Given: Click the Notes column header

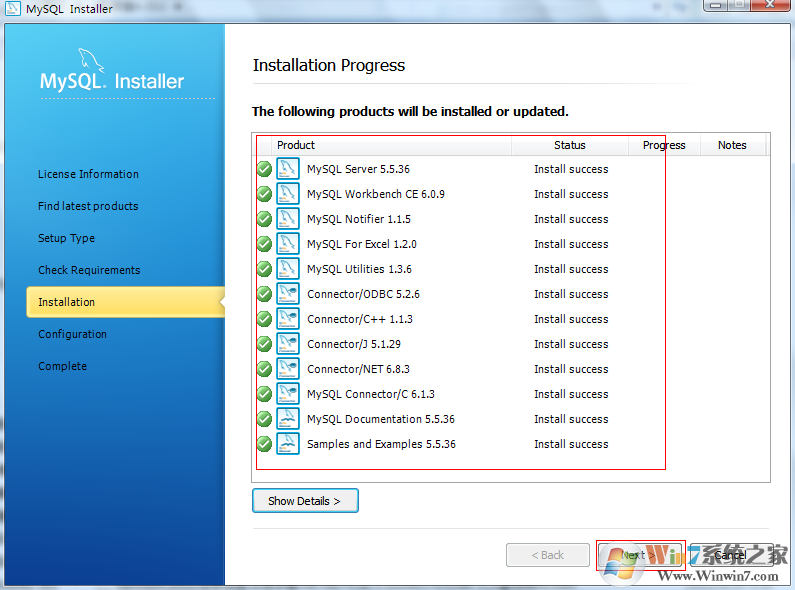Looking at the screenshot, I should (732, 145).
